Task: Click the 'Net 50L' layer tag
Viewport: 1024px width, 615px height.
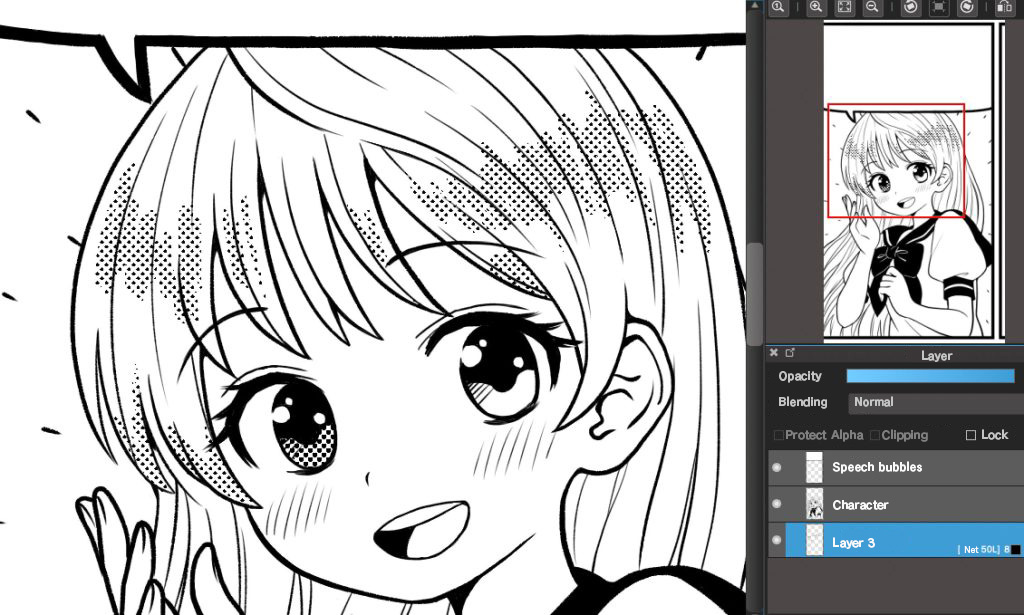Action: 980,550
